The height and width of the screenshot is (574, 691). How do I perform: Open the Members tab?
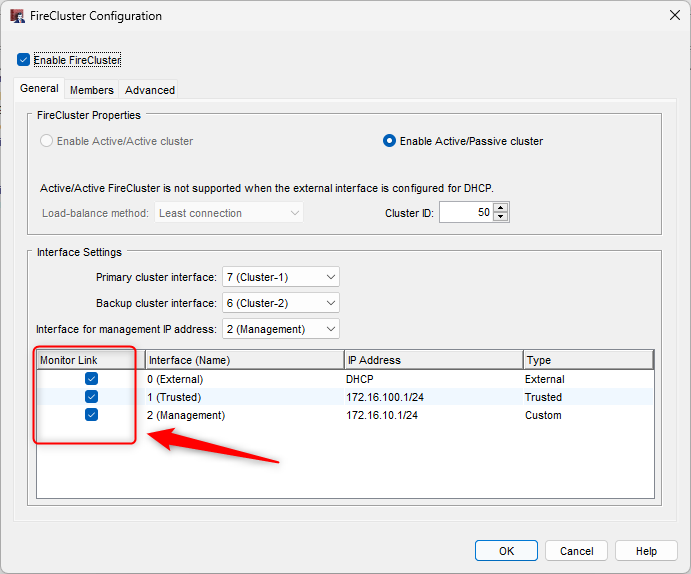click(92, 90)
